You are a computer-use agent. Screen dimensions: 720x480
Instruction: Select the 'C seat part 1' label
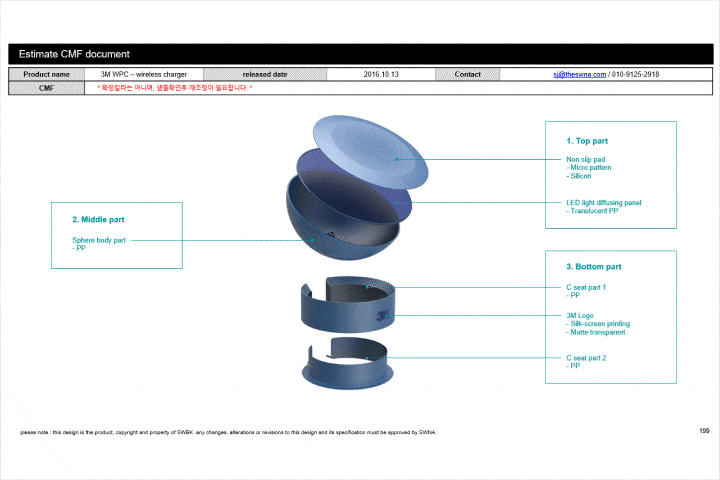[x=586, y=288]
